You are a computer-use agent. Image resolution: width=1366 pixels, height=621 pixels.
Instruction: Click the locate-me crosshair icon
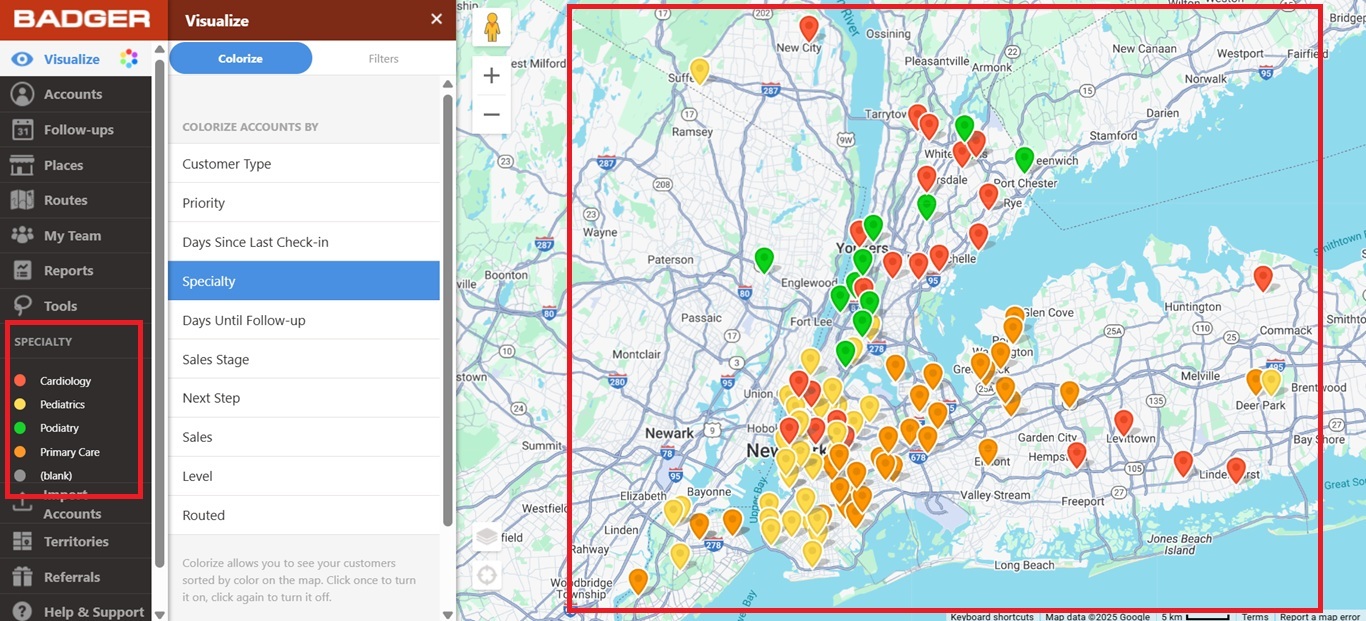click(487, 575)
